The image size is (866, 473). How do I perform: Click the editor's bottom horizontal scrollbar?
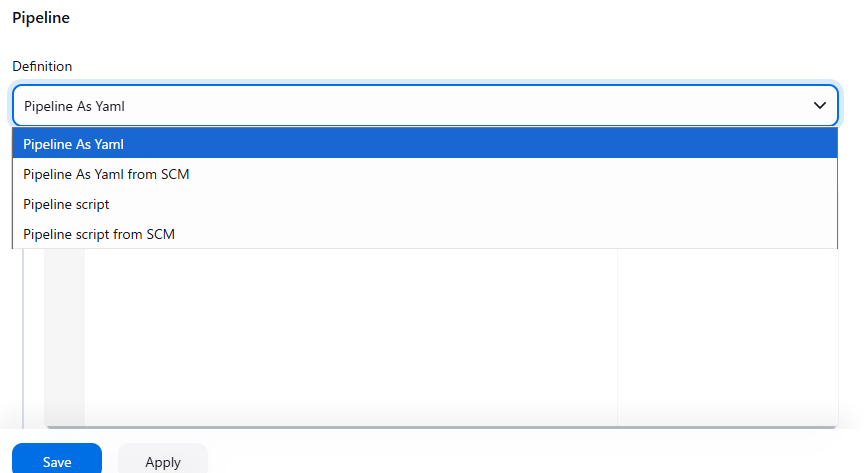440,426
